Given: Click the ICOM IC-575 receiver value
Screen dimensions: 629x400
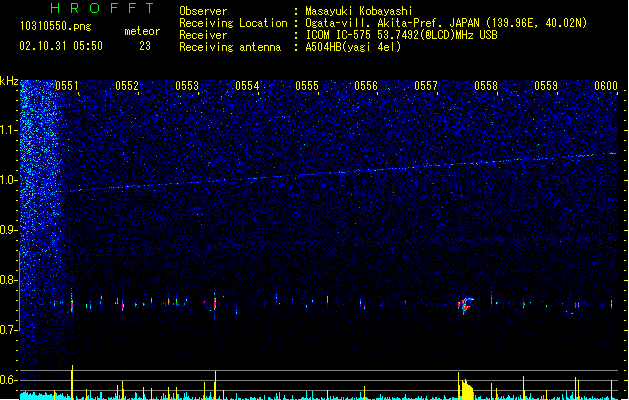Looking at the screenshot, I should click(x=401, y=35).
